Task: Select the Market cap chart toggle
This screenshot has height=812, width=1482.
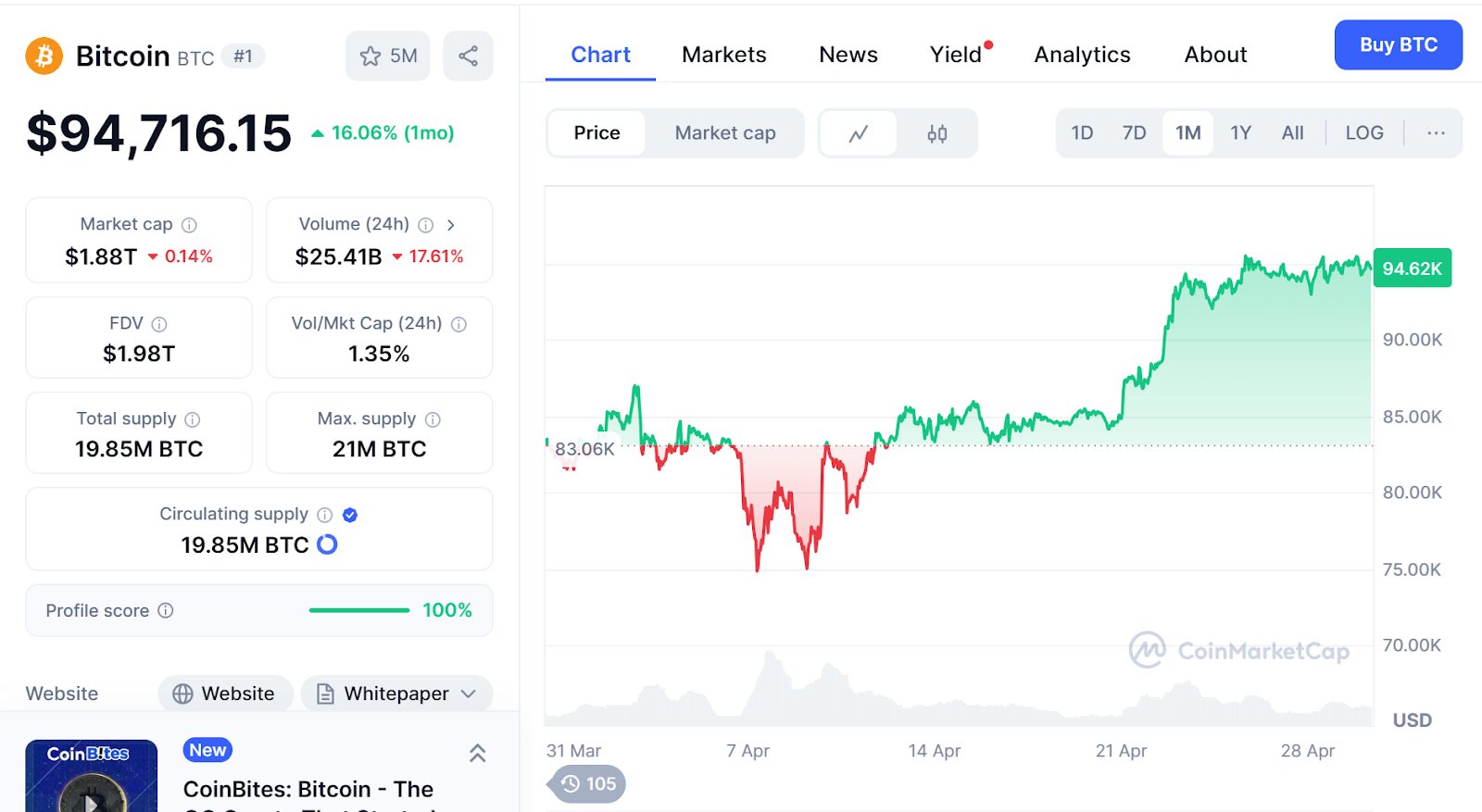Action: tap(724, 133)
